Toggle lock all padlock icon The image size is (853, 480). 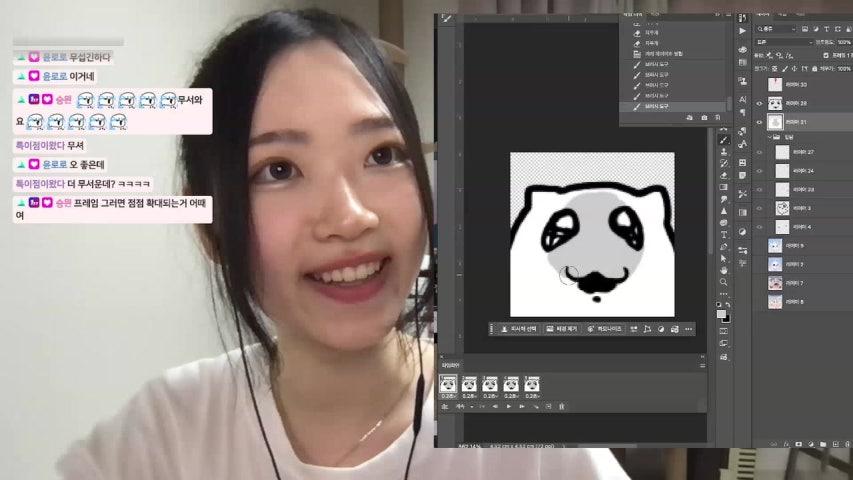(x=814, y=69)
